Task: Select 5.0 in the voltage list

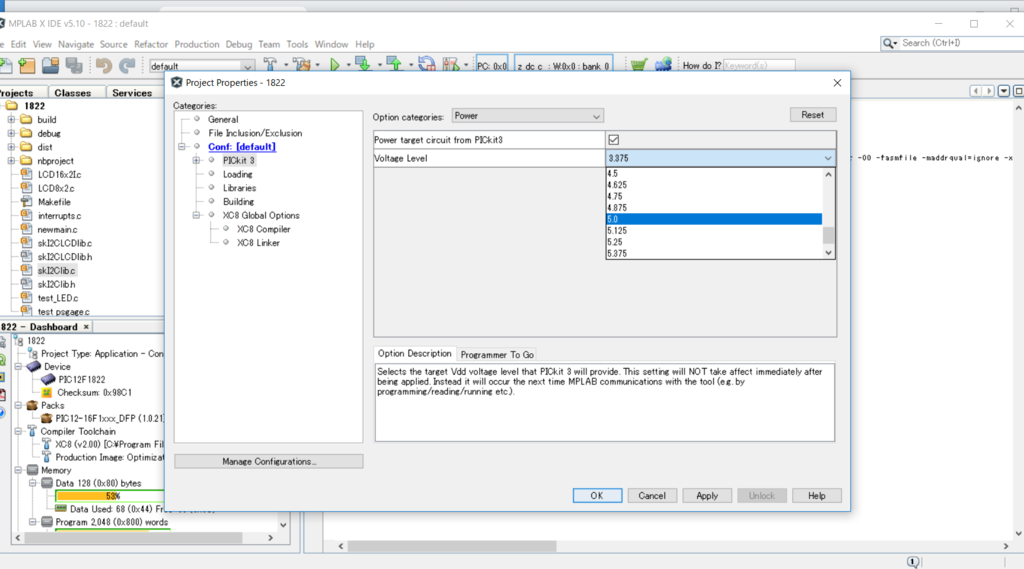Action: [714, 219]
